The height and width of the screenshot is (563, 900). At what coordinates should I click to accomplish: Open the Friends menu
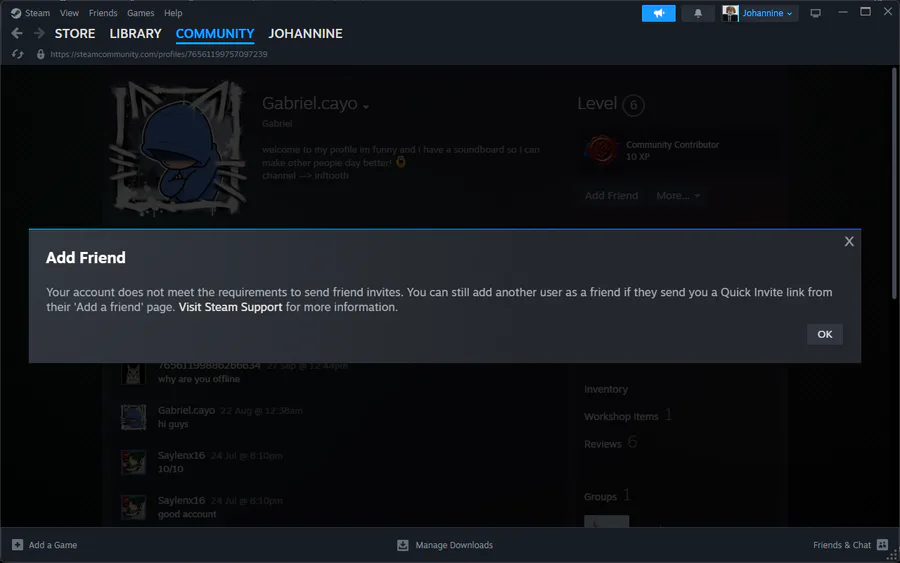103,13
